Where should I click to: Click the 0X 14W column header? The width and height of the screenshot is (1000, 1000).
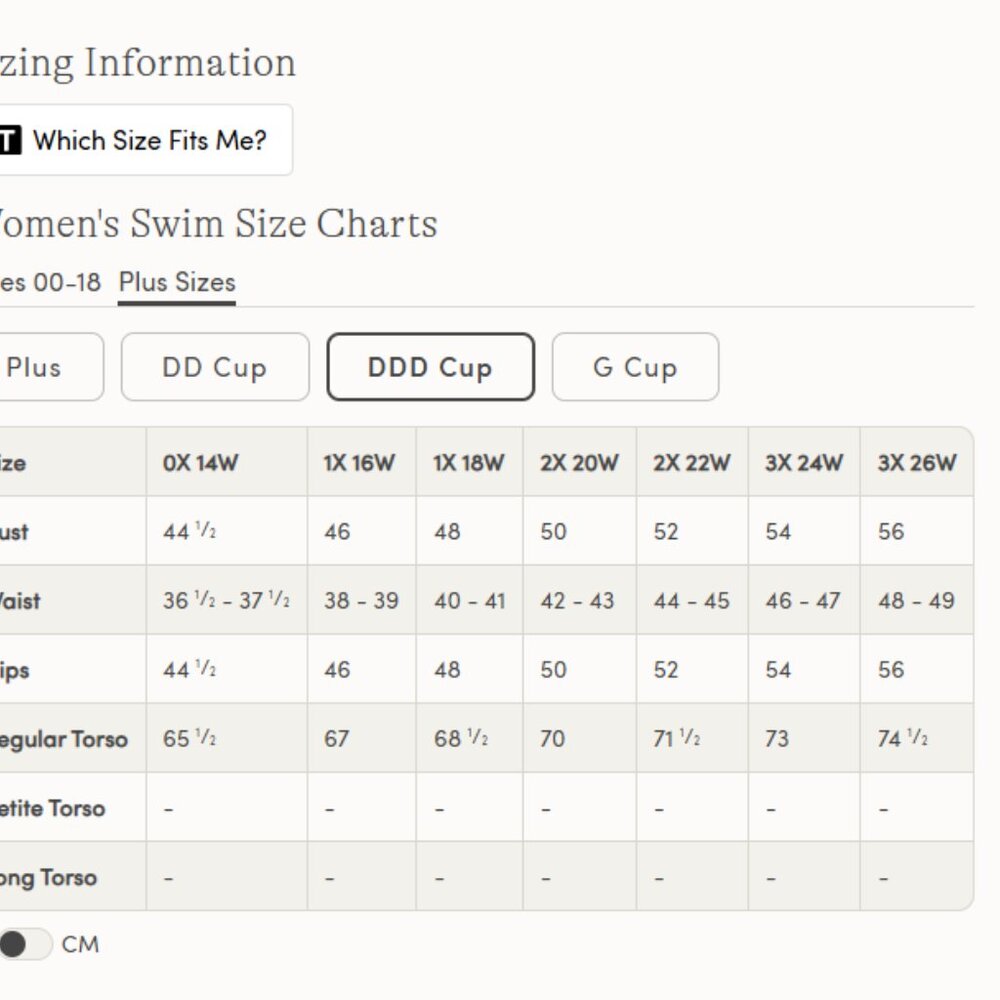[x=201, y=463]
